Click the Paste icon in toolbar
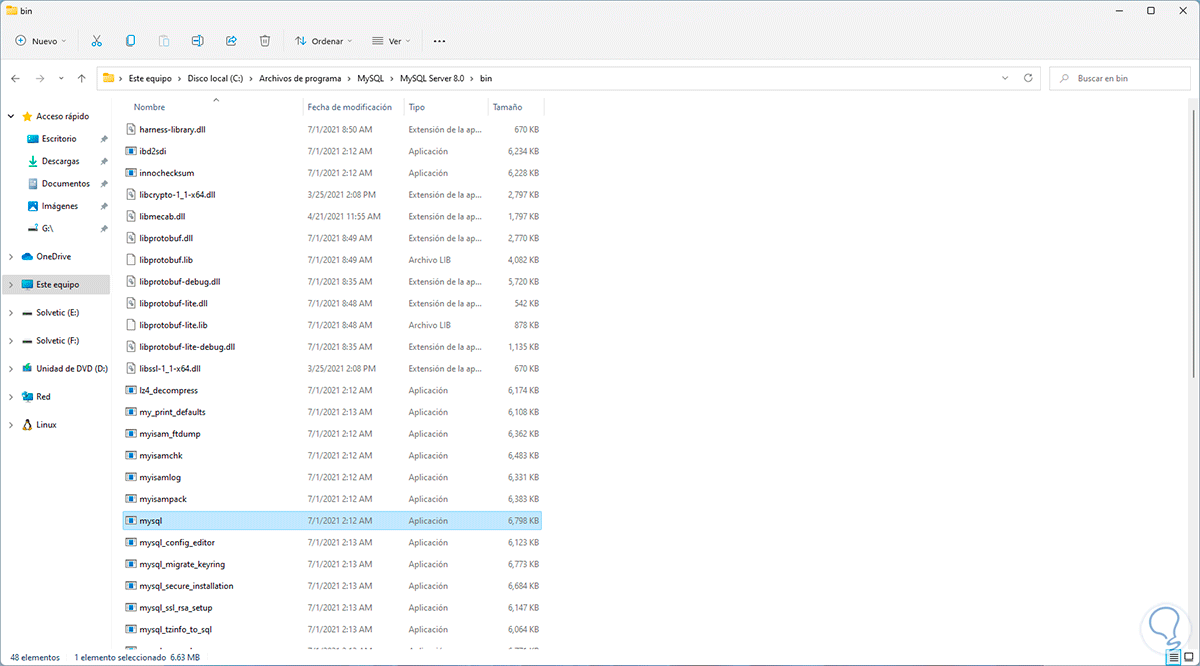This screenshot has height=666, width=1200. coord(164,41)
